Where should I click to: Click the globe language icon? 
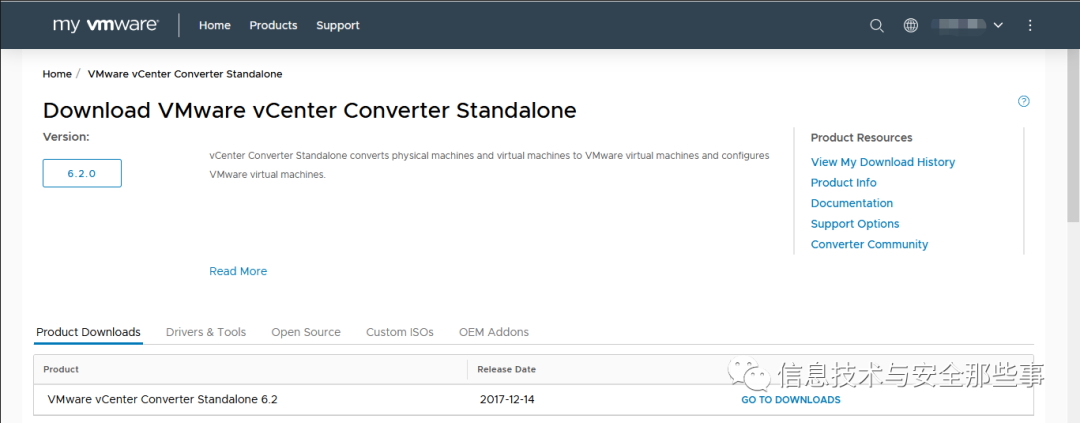(x=911, y=25)
